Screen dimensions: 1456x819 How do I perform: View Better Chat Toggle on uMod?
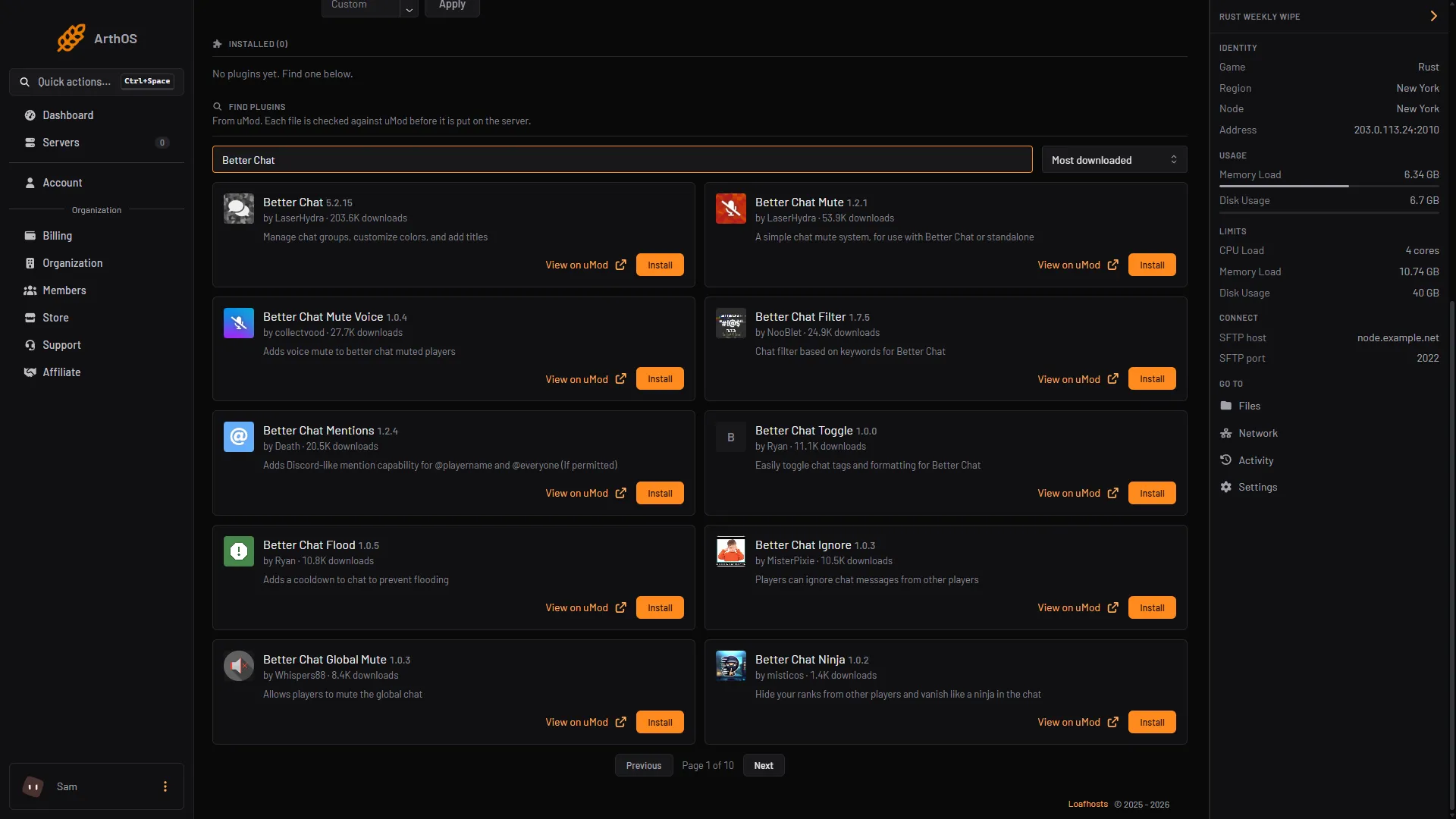tap(1078, 493)
